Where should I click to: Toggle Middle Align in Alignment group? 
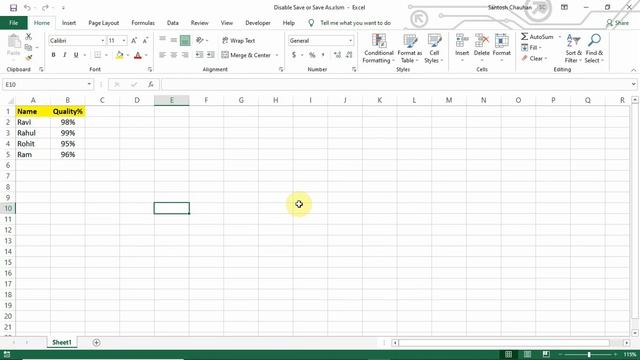173,40
